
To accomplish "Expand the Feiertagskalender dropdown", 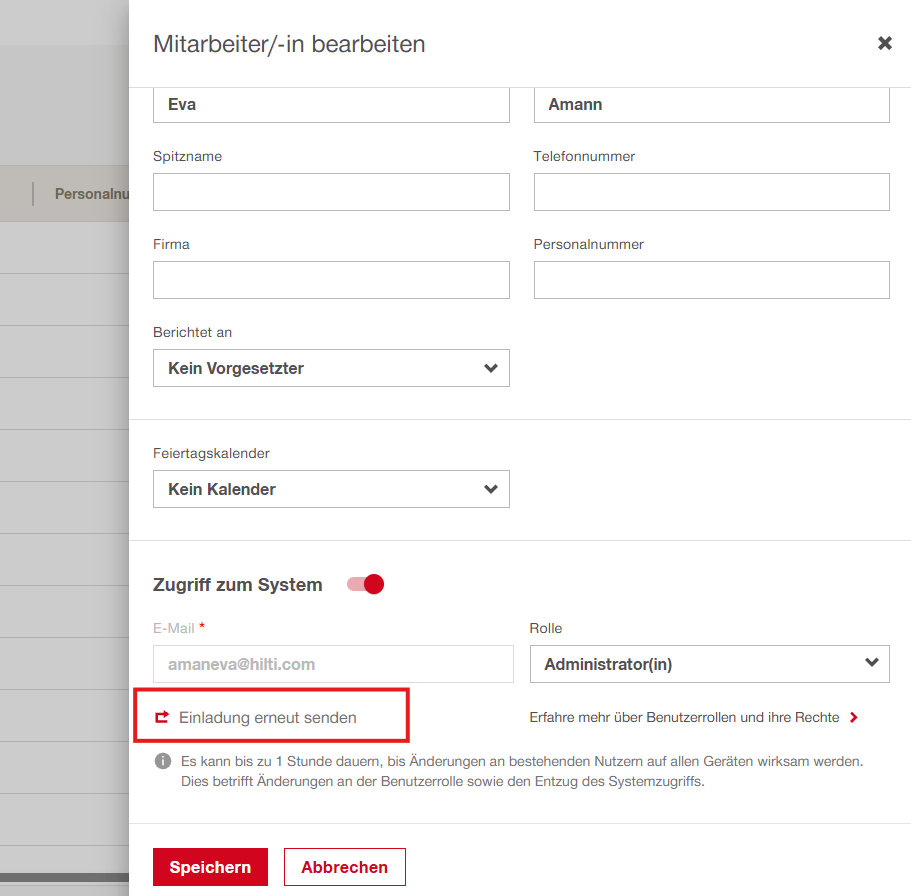I will point(331,489).
